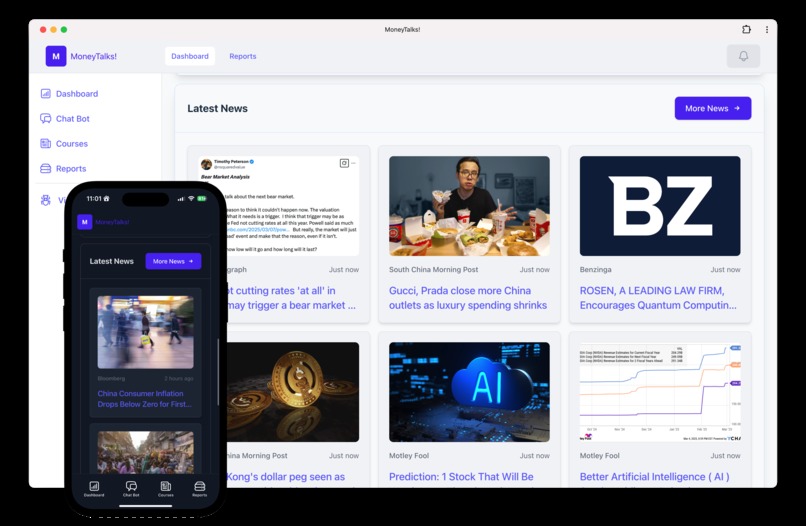Click the robot icon below Reports in the sidebar
The height and width of the screenshot is (526, 806).
pos(46,200)
